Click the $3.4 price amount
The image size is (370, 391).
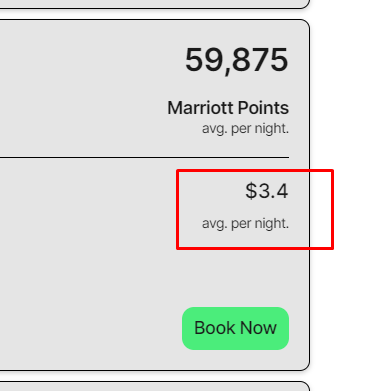[x=267, y=191]
